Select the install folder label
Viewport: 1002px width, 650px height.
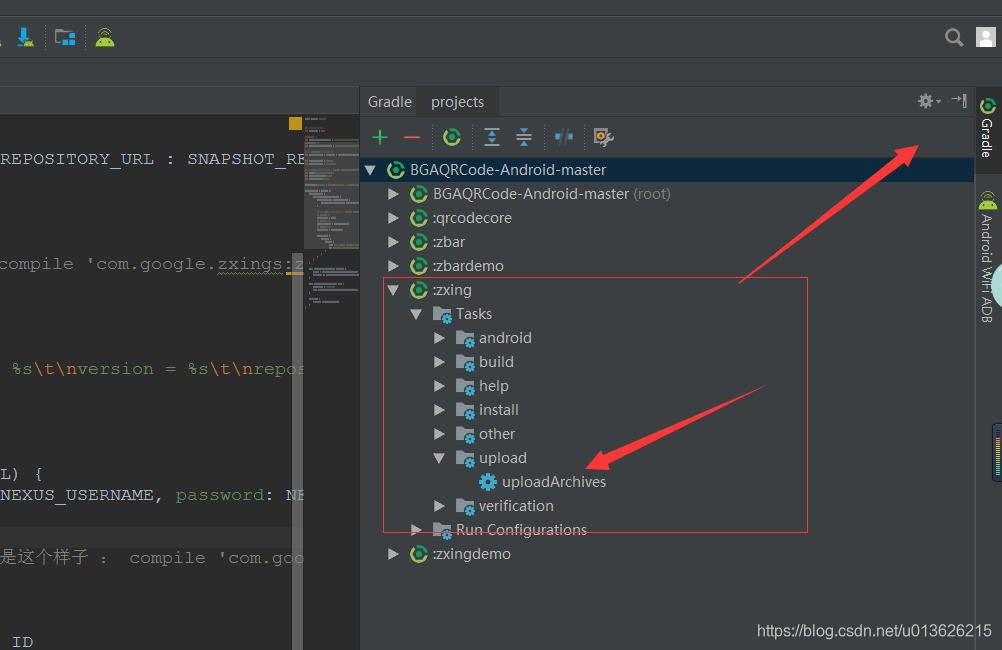[498, 410]
